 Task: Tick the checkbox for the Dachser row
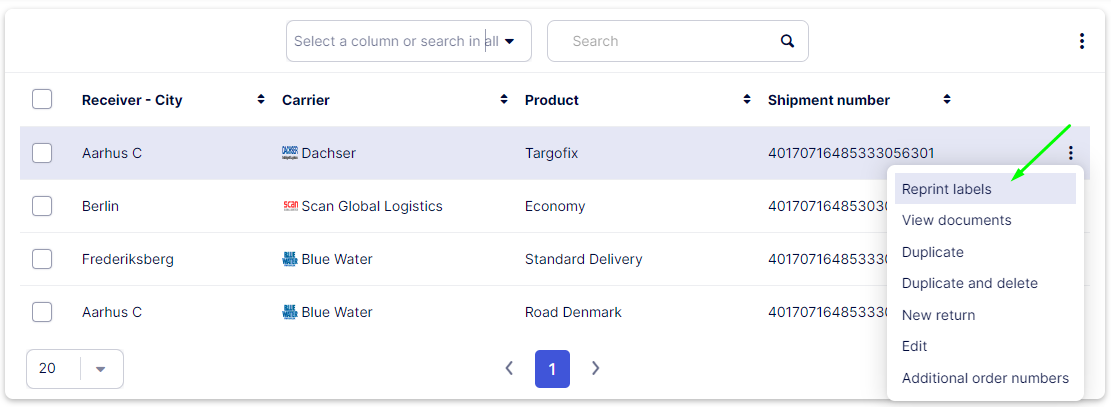click(x=42, y=153)
